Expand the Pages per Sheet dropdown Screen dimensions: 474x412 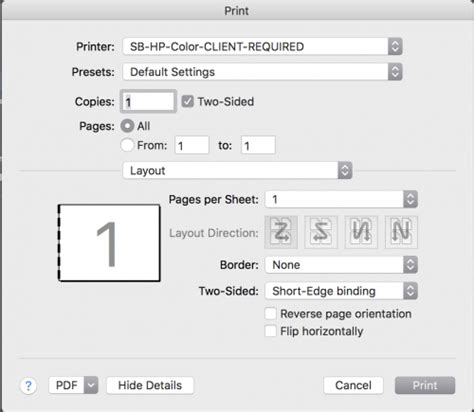pos(341,199)
